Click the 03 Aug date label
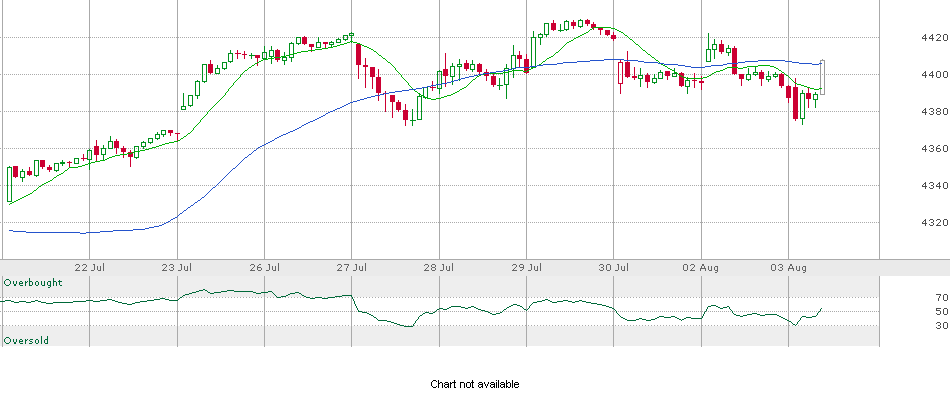The width and height of the screenshot is (950, 418). tap(788, 268)
